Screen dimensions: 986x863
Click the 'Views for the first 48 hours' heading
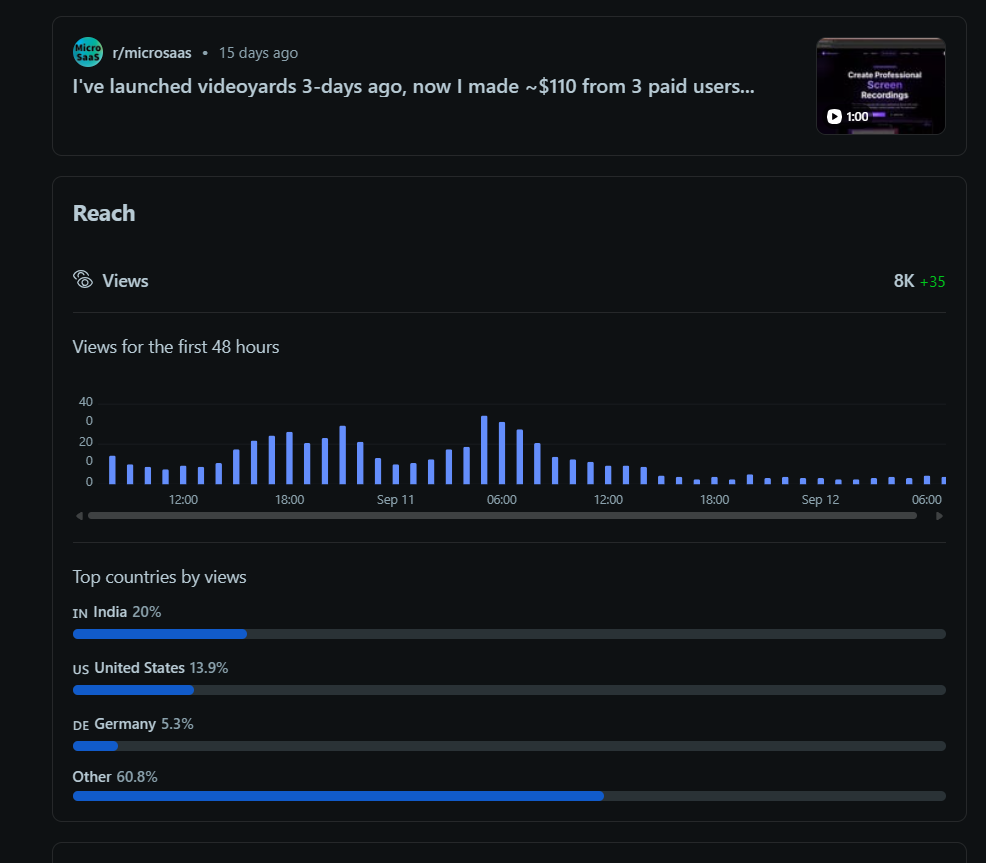[176, 347]
